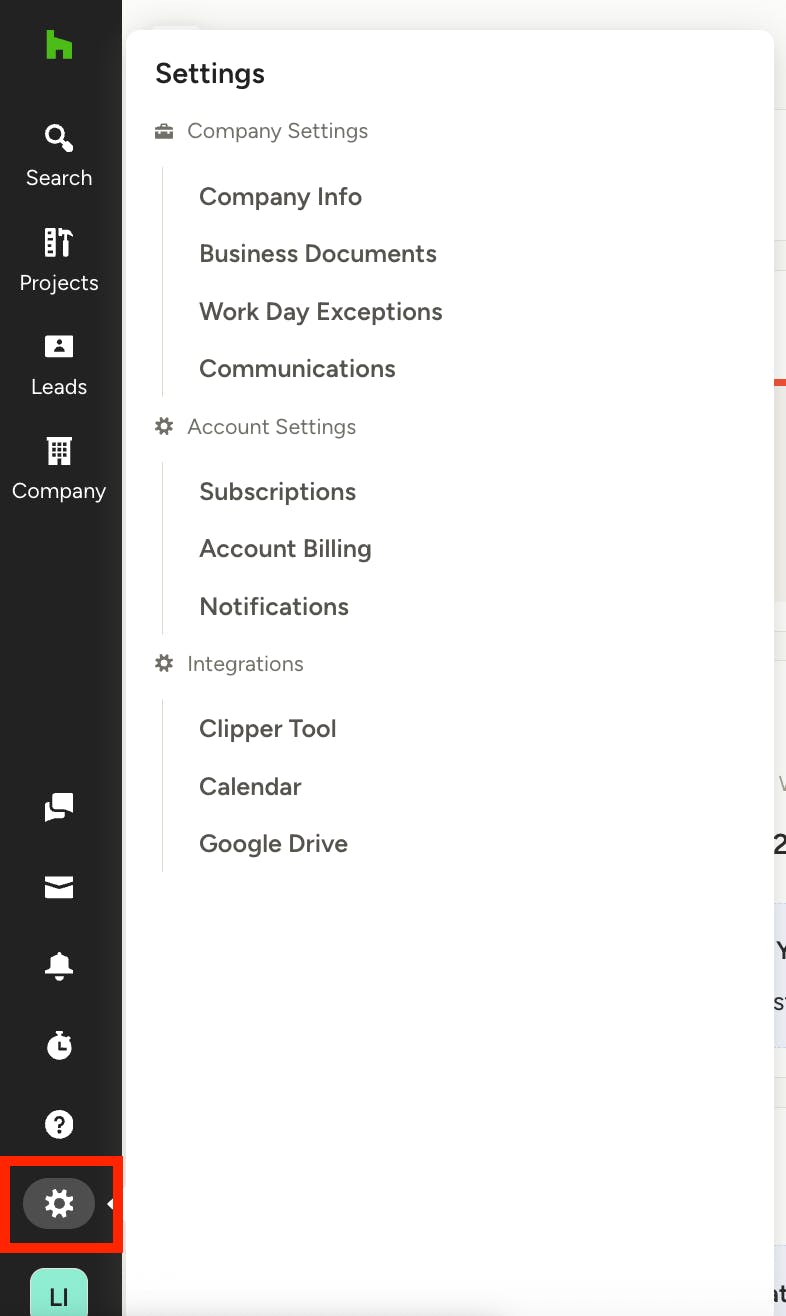Viewport: 786px width, 1316px height.
Task: Open Notifications under Account Settings
Action: [x=274, y=607]
